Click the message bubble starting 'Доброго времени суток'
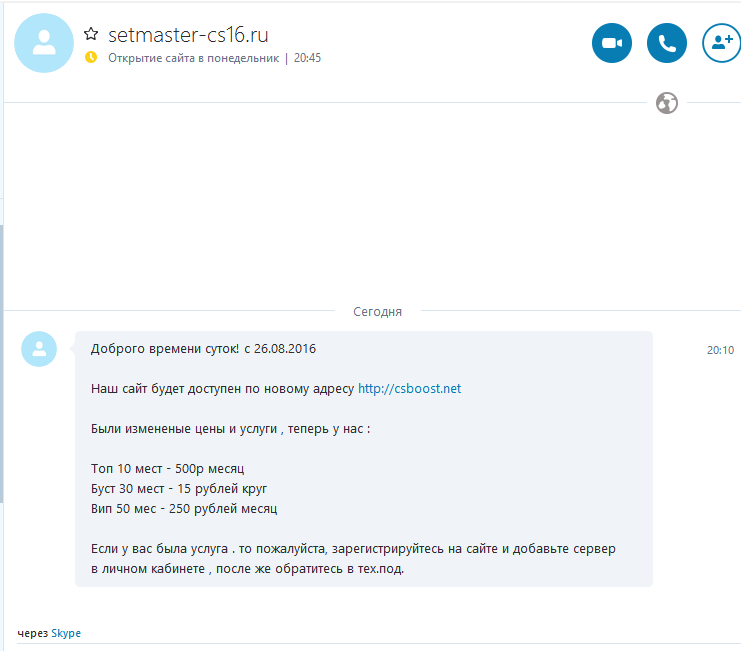The width and height of the screenshot is (741, 651). [x=364, y=459]
